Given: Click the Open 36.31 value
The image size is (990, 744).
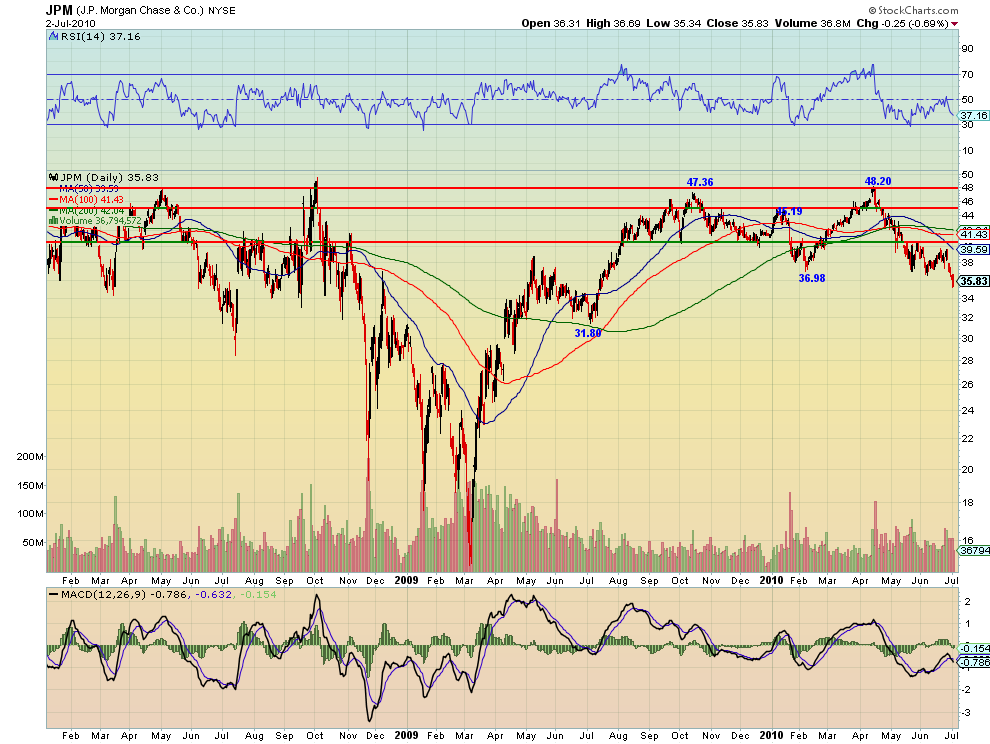Looking at the screenshot, I should pyautogui.click(x=551, y=23).
